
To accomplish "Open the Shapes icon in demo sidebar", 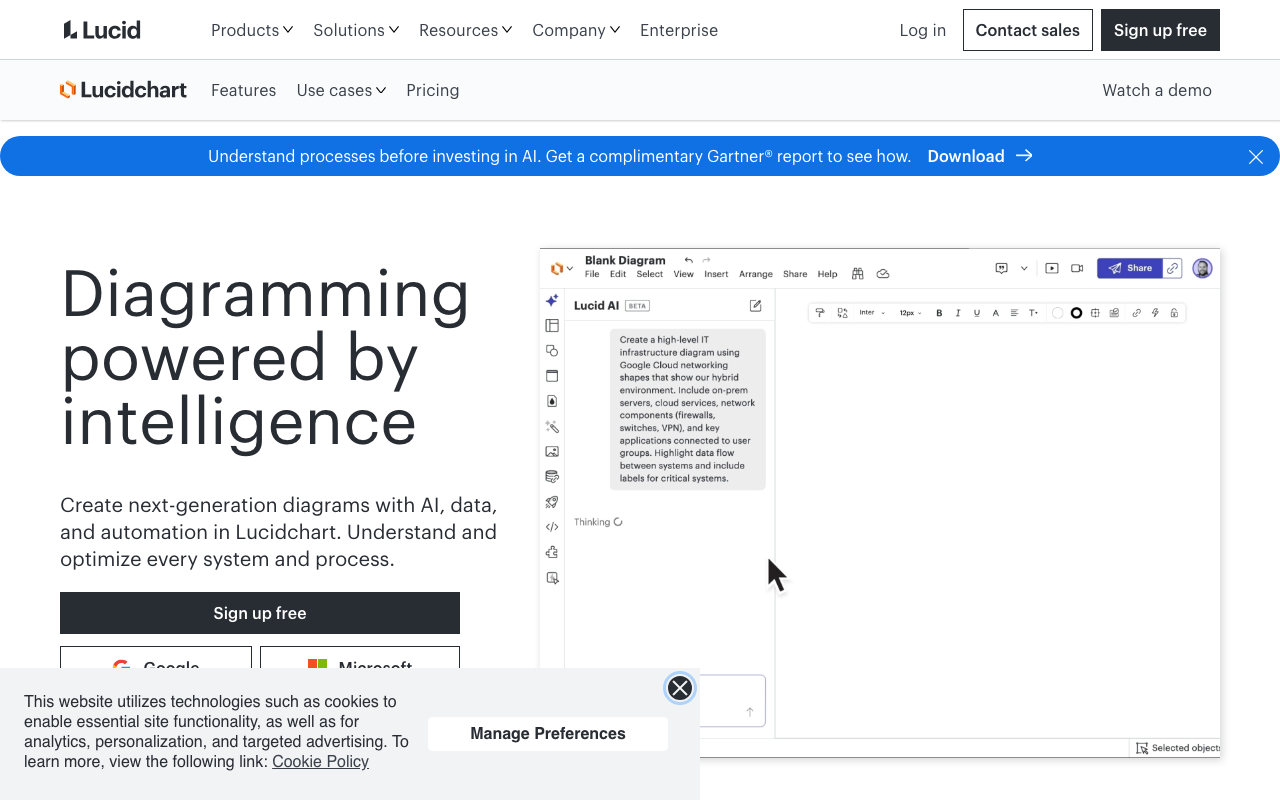I will click(552, 351).
